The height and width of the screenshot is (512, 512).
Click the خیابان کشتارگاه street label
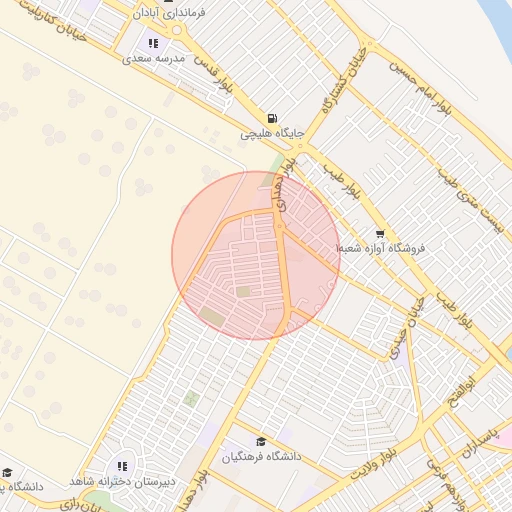(344, 80)
